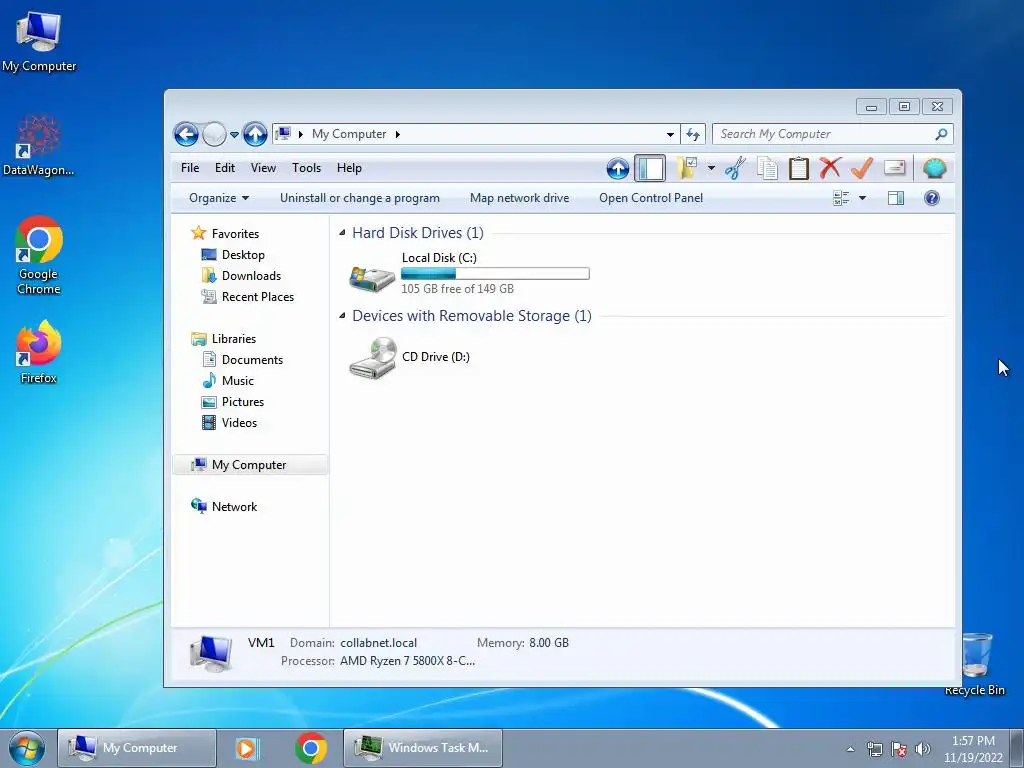Click the Recycle Bin desktop icon
1024x768 pixels.
pos(975,664)
